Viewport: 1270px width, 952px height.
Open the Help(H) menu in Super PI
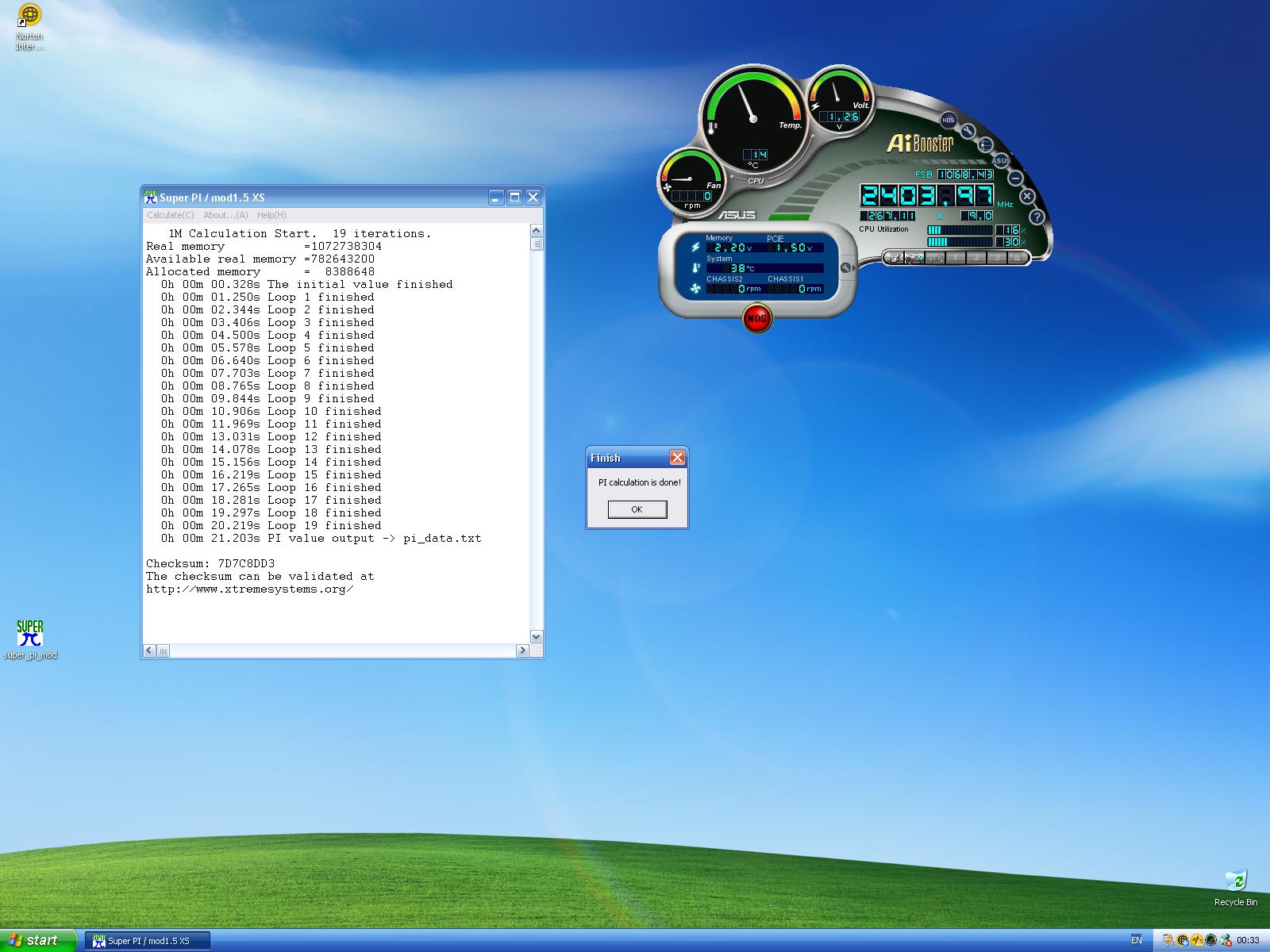point(271,215)
